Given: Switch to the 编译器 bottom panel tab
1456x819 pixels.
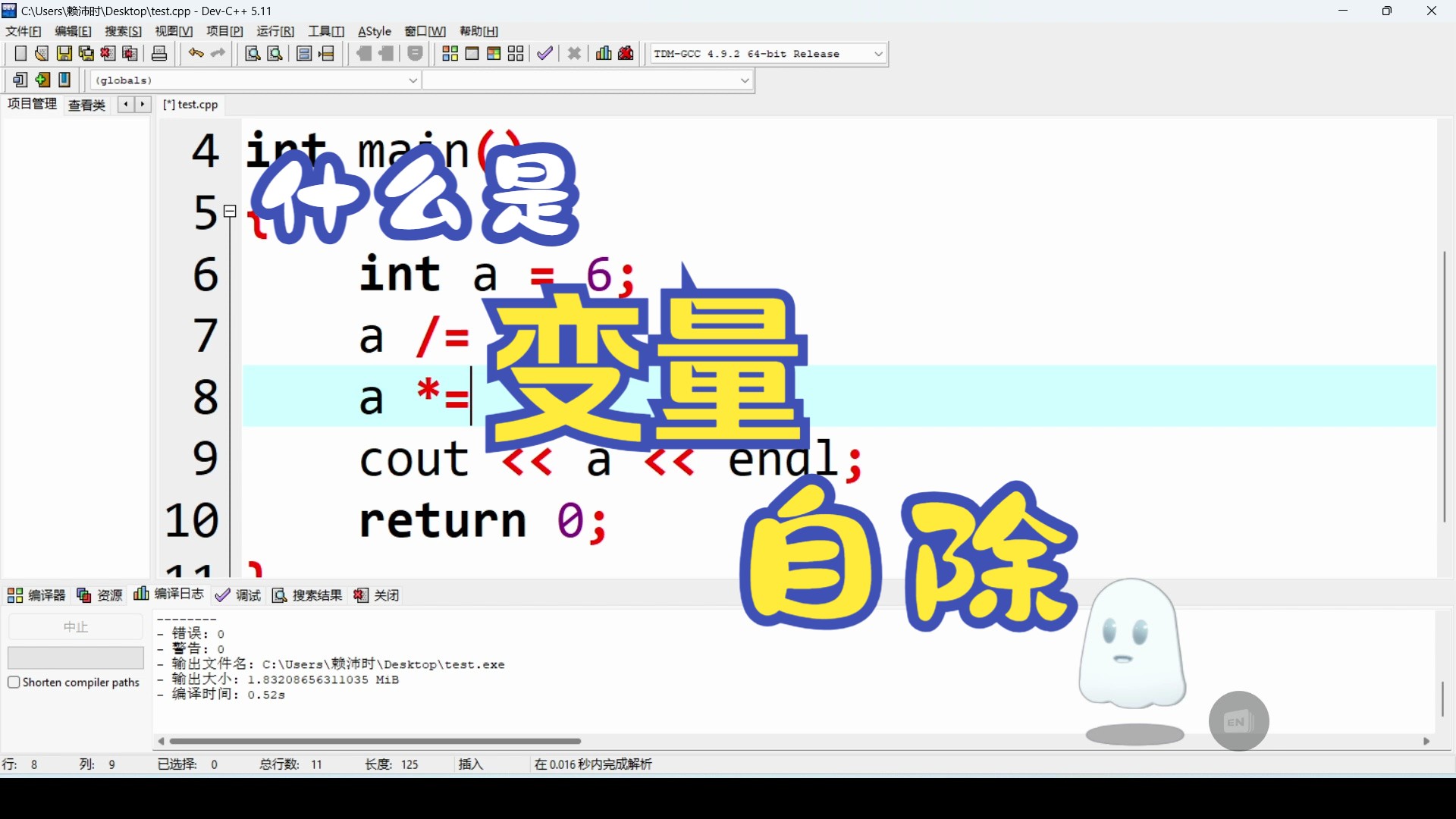Looking at the screenshot, I should (36, 595).
